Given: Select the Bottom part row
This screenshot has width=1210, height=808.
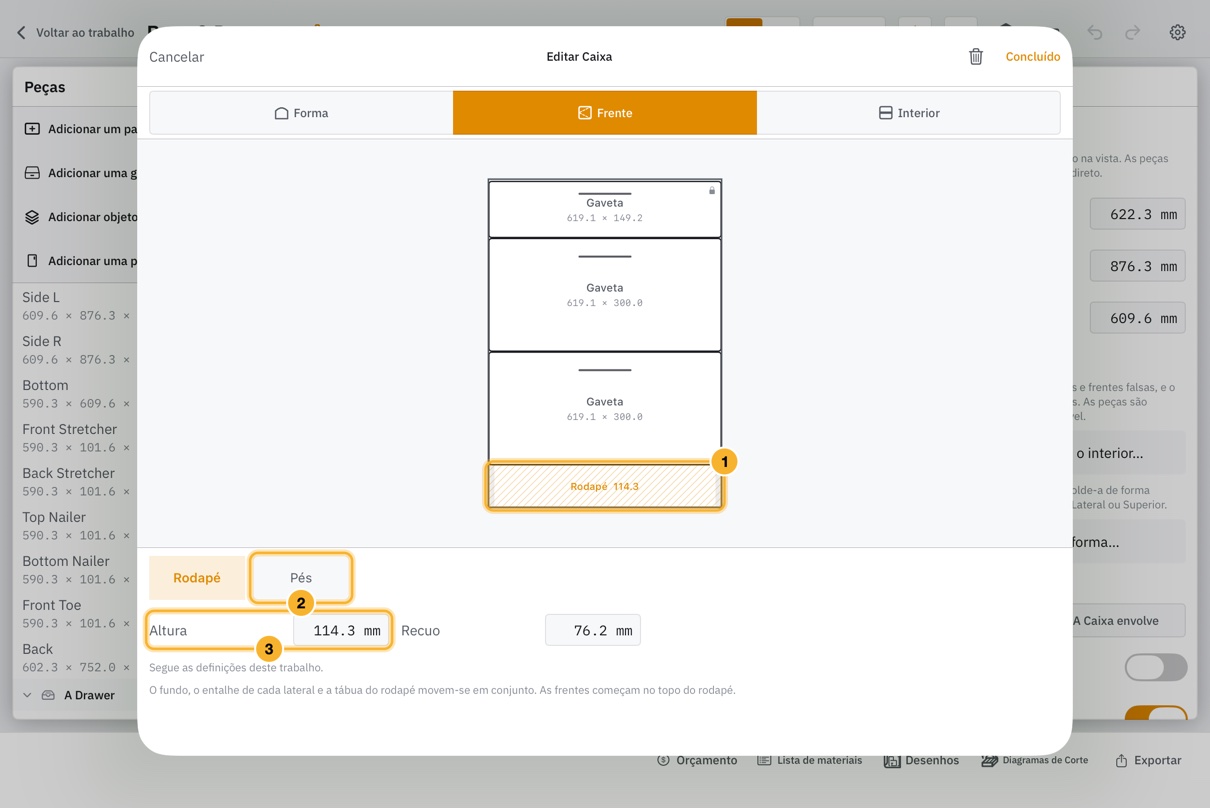Looking at the screenshot, I should [x=76, y=394].
